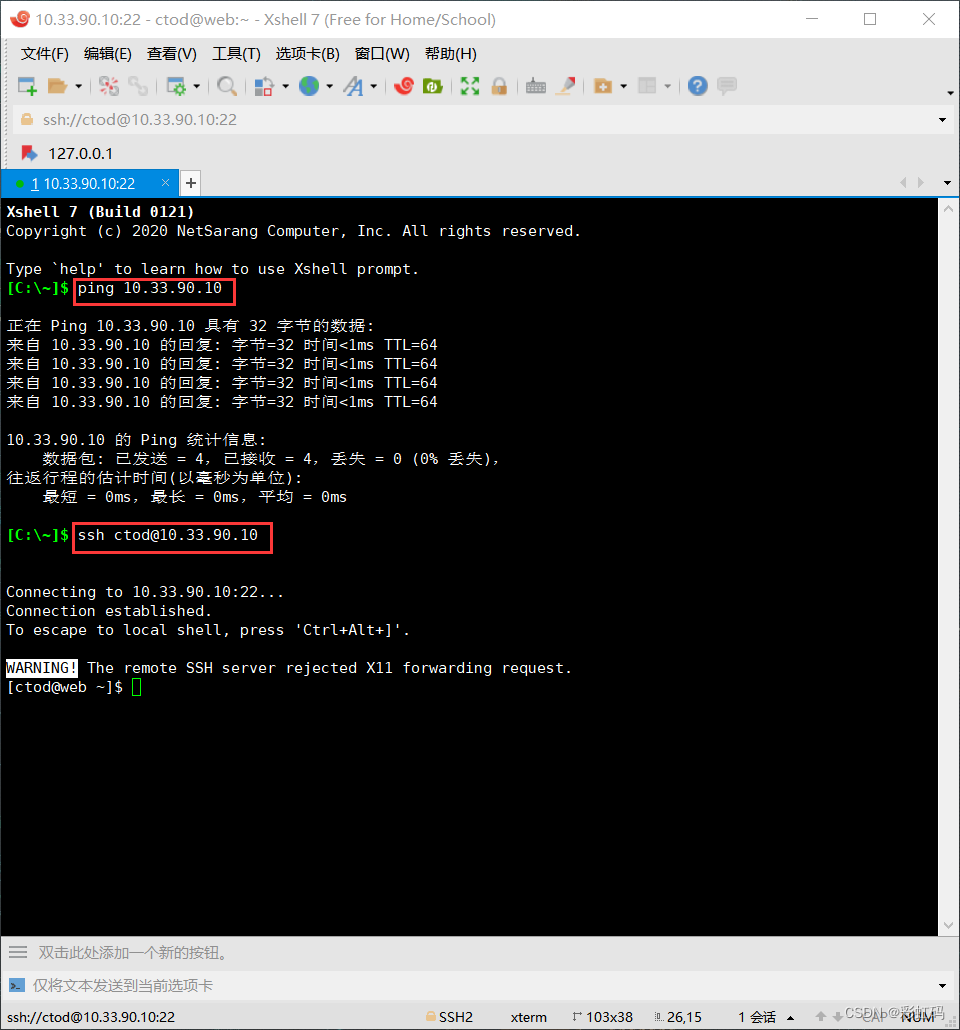Click the quick-button bar hamburger icon
The width and height of the screenshot is (960, 1030).
(x=18, y=952)
